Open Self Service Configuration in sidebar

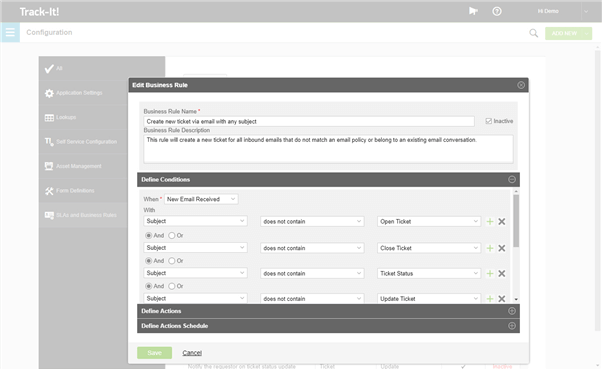(83, 142)
